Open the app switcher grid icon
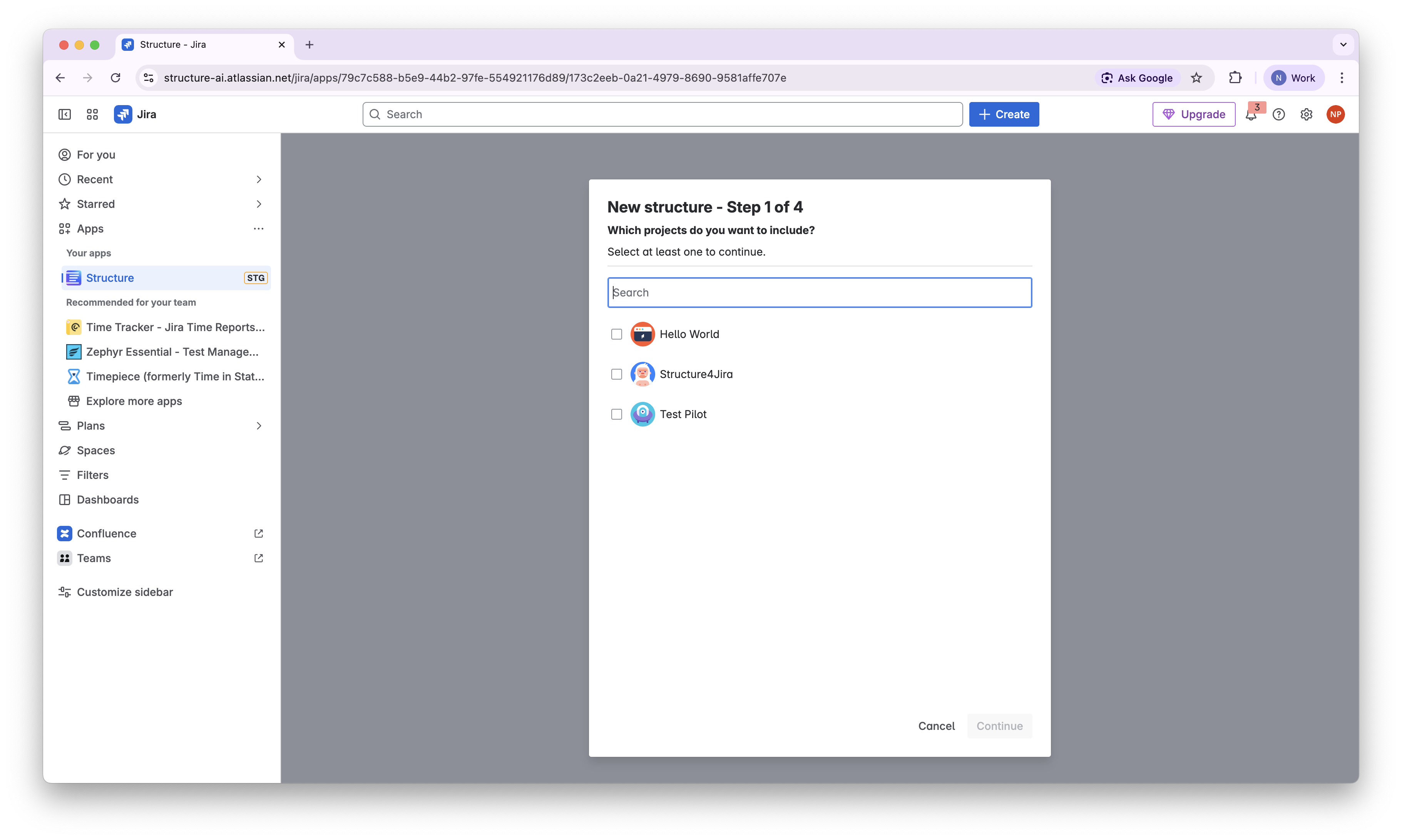 tap(92, 114)
